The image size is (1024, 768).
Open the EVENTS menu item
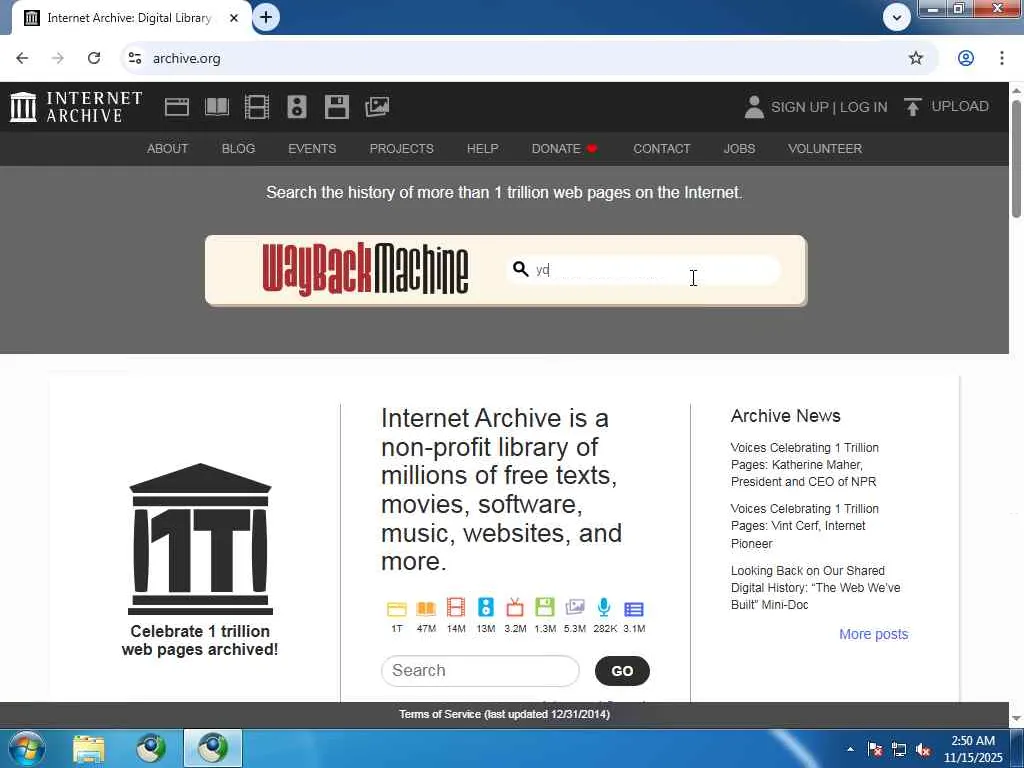coord(312,148)
